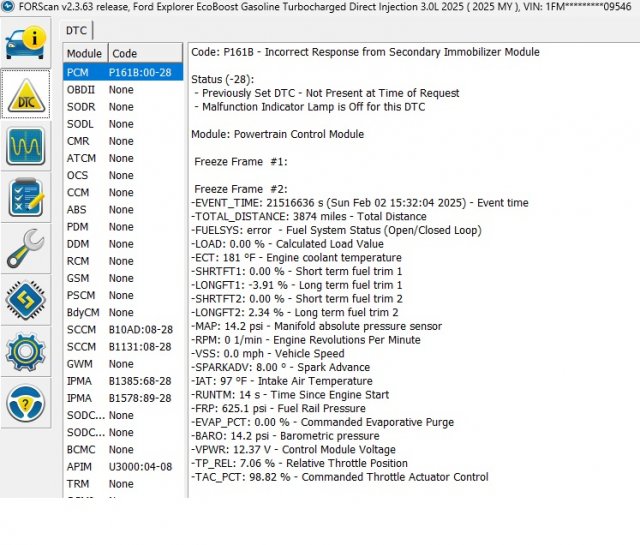Click the LONGFT1 -3.91 % line
Image resolution: width=640 pixels, height=545 pixels.
[297, 285]
